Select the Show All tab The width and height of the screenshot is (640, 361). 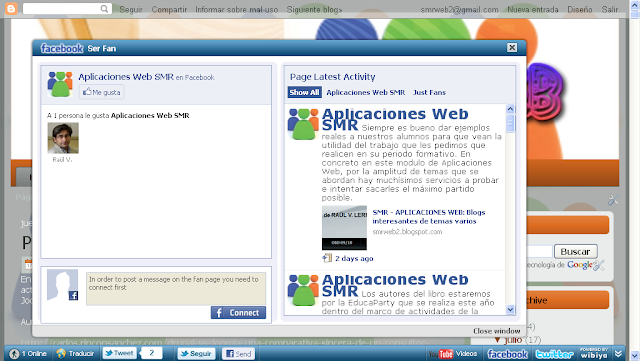pyautogui.click(x=304, y=92)
